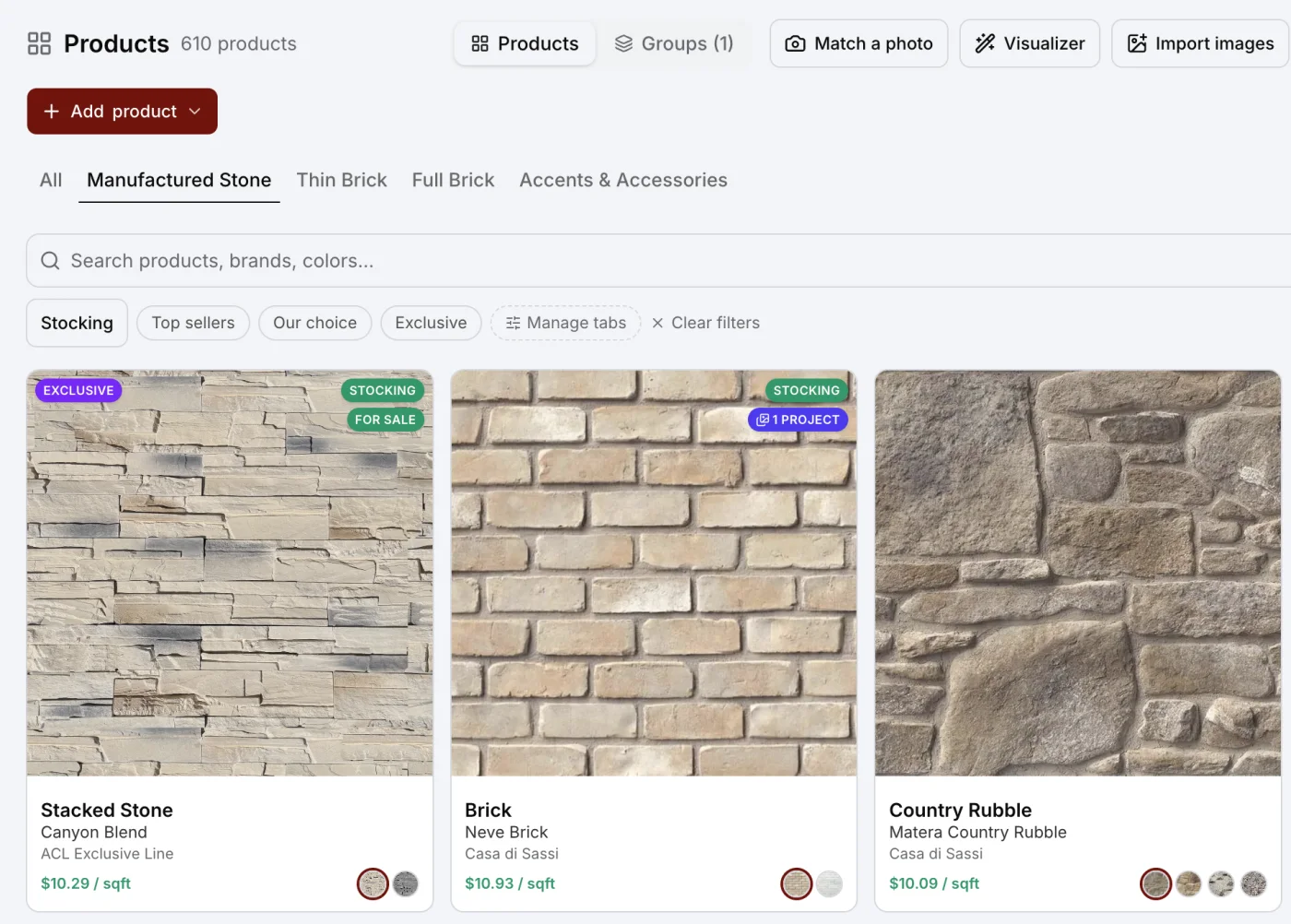Toggle the Our choice filter chip
The height and width of the screenshot is (924, 1291).
314,323
